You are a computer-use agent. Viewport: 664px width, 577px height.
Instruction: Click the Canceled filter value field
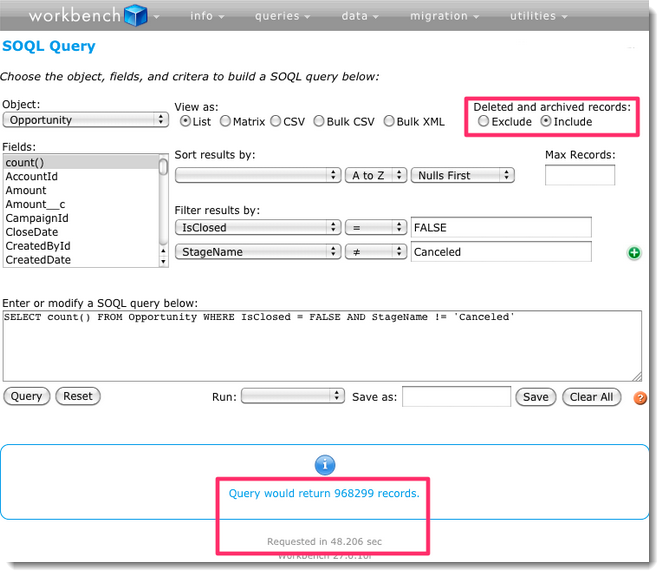click(x=501, y=252)
